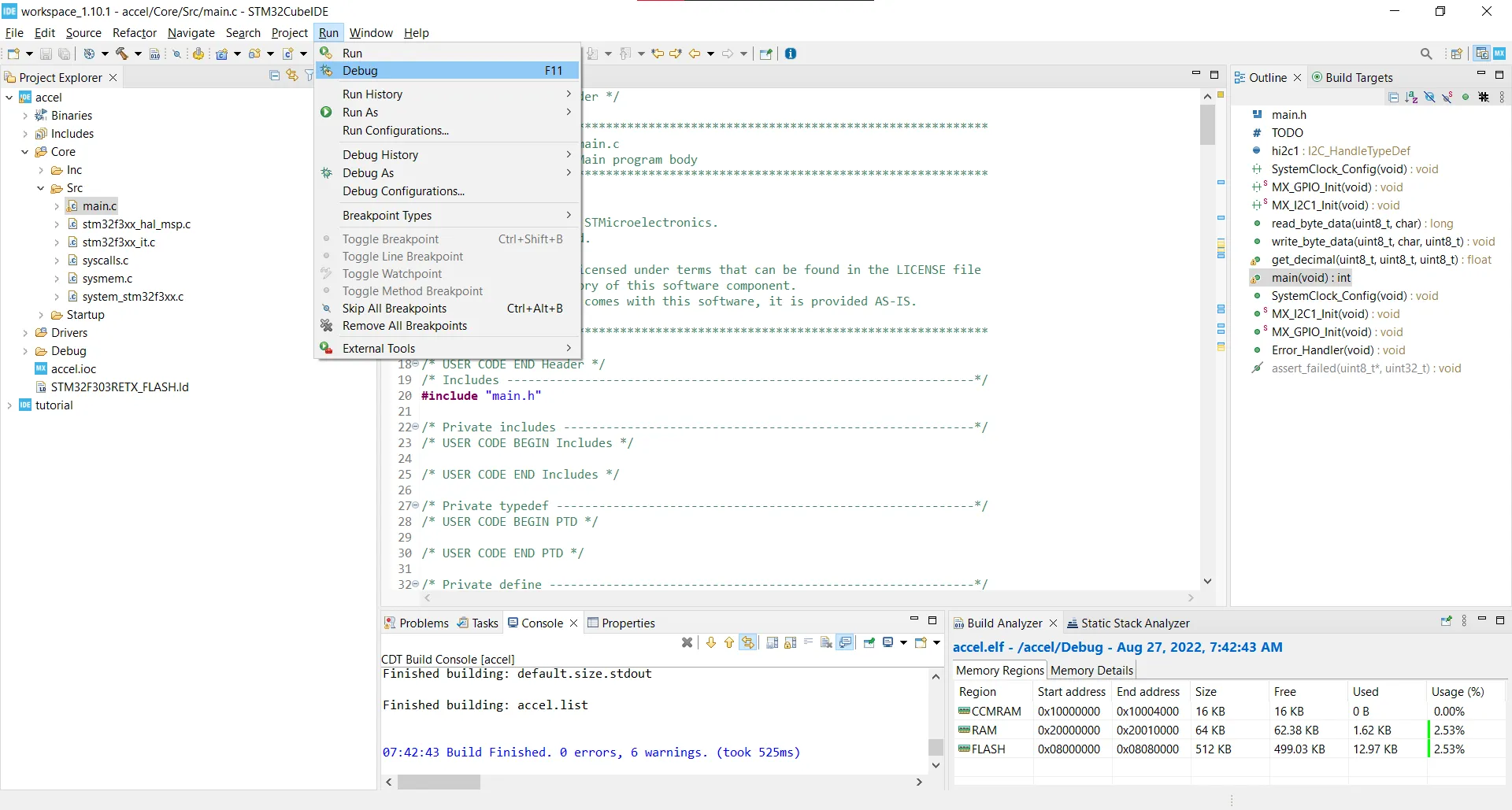
Task: Click the blue information icon in toolbar
Action: [791, 54]
